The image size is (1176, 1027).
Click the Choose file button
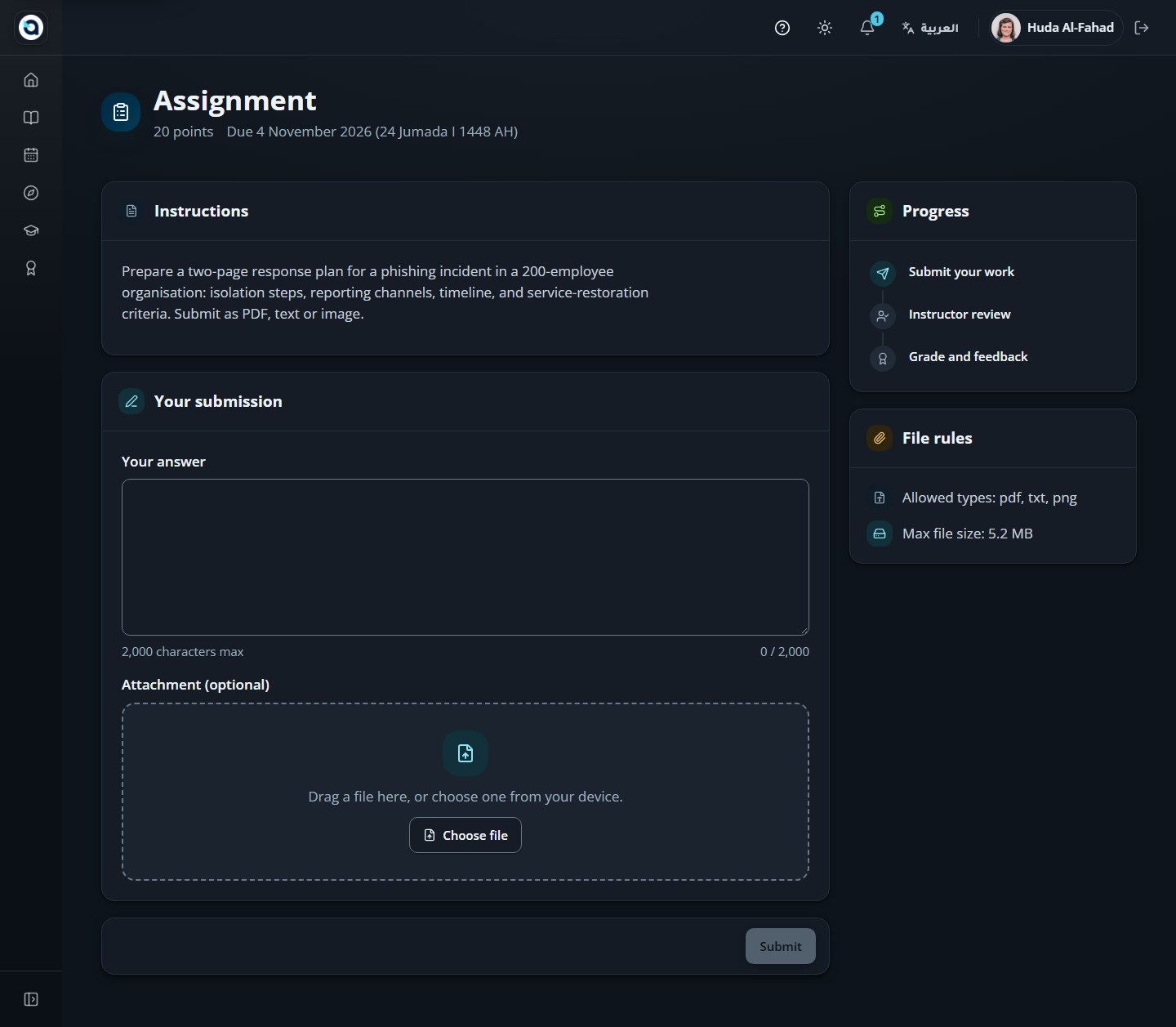[x=465, y=835]
